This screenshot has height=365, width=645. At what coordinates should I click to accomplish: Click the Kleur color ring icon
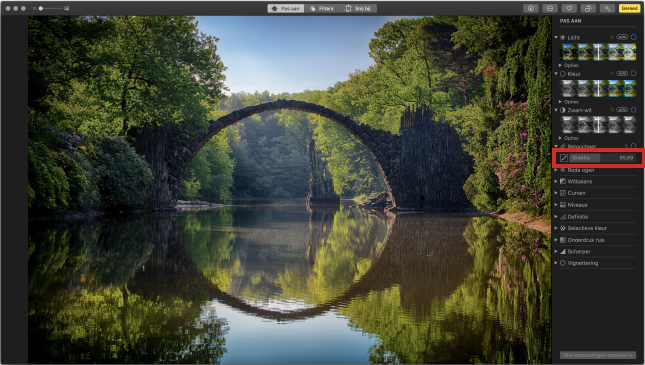(562, 74)
